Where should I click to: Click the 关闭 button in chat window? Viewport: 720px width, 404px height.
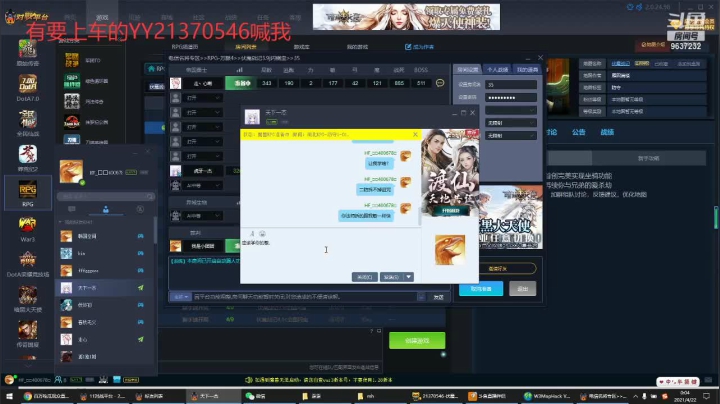(365, 277)
